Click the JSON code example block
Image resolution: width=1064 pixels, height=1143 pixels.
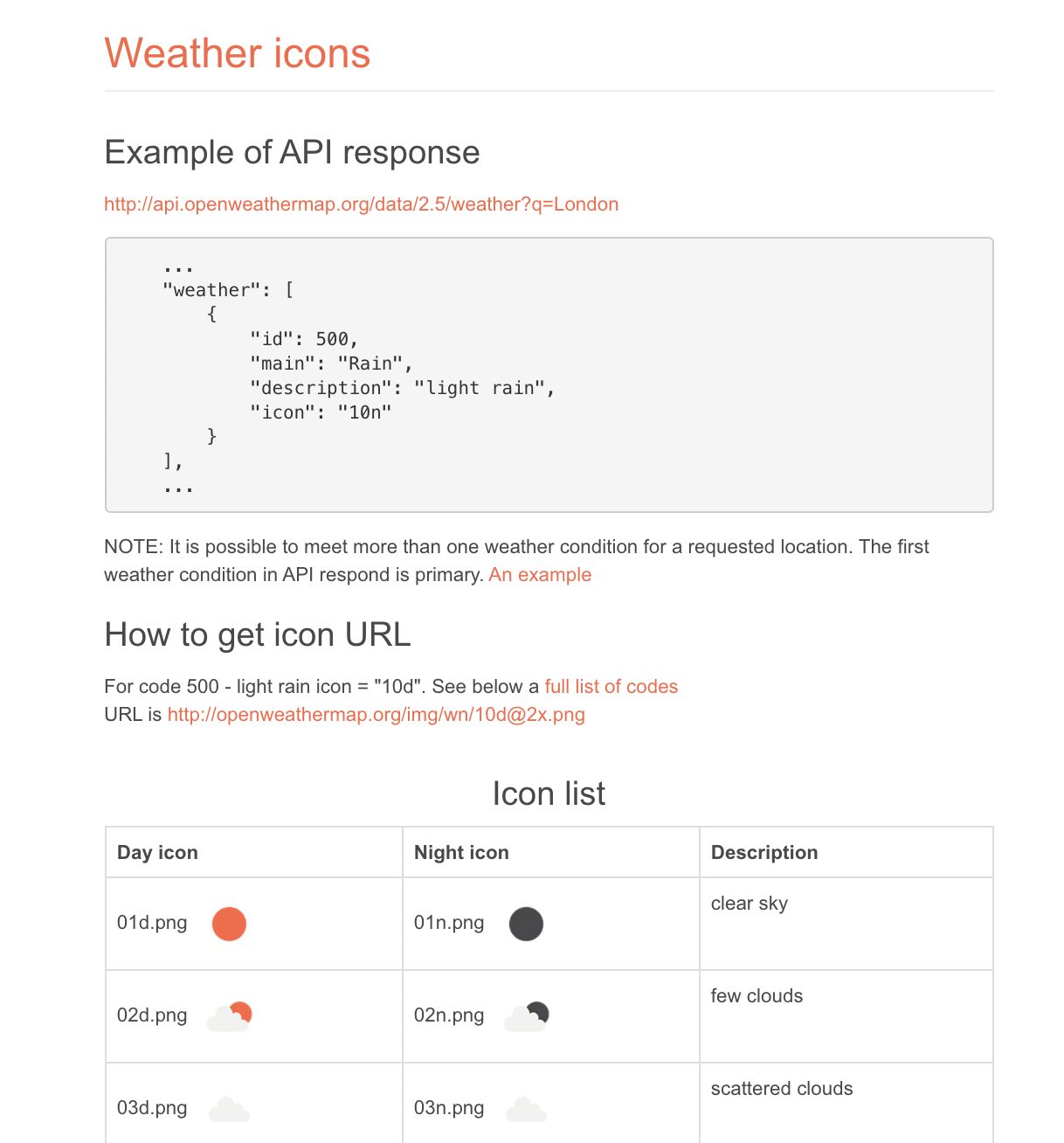pyautogui.click(x=549, y=375)
